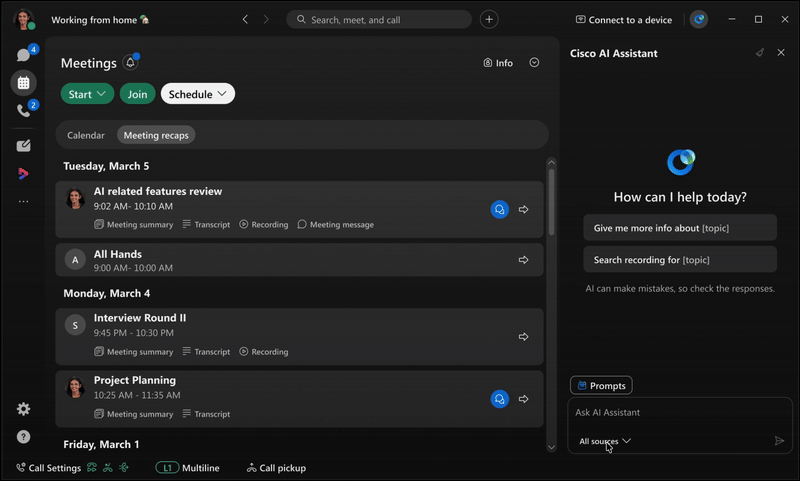This screenshot has height=481, width=800.
Task: Share the All Hands meeting recap
Action: [523, 260]
